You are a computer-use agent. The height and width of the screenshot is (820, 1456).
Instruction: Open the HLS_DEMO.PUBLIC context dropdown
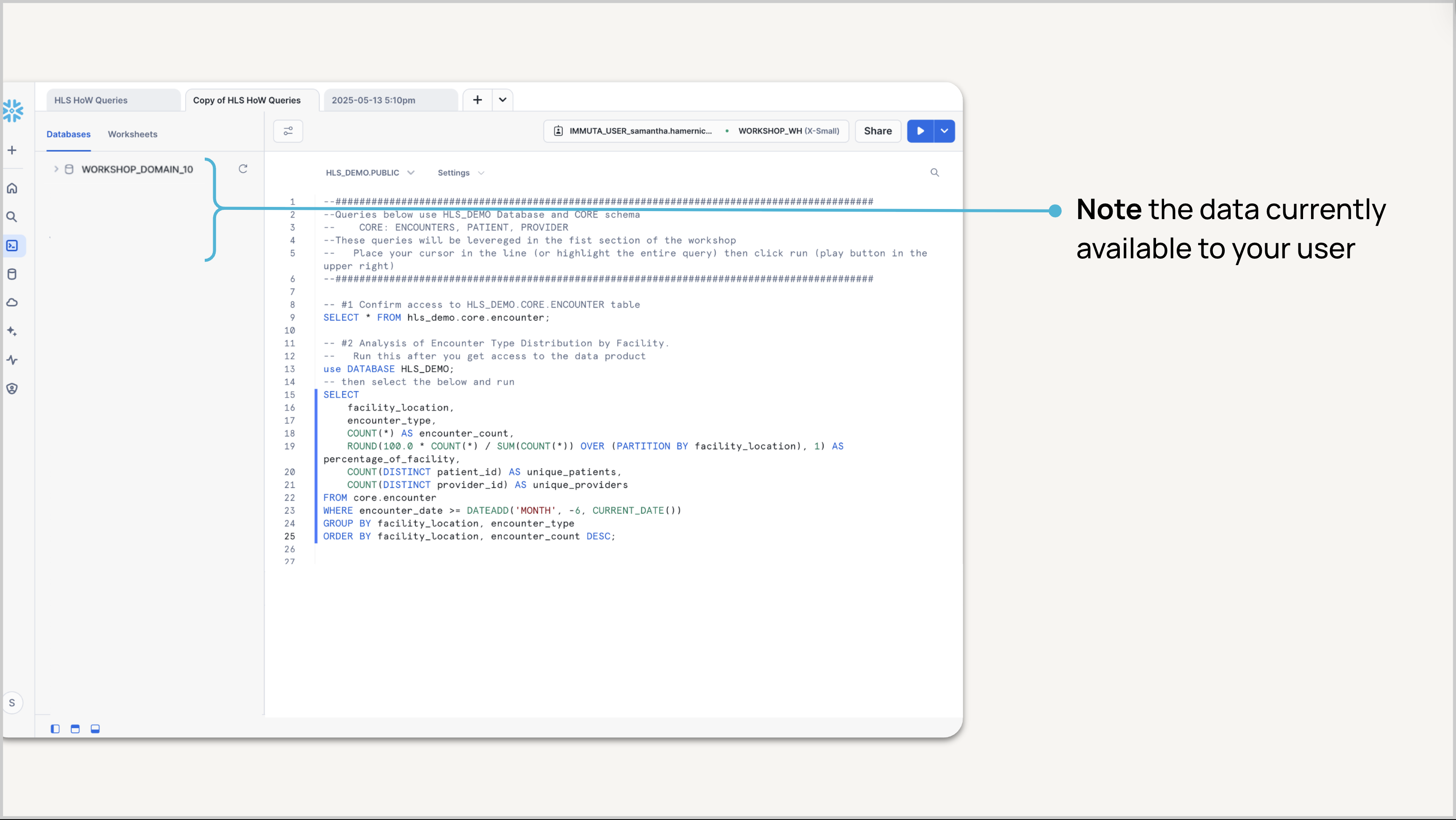[369, 172]
